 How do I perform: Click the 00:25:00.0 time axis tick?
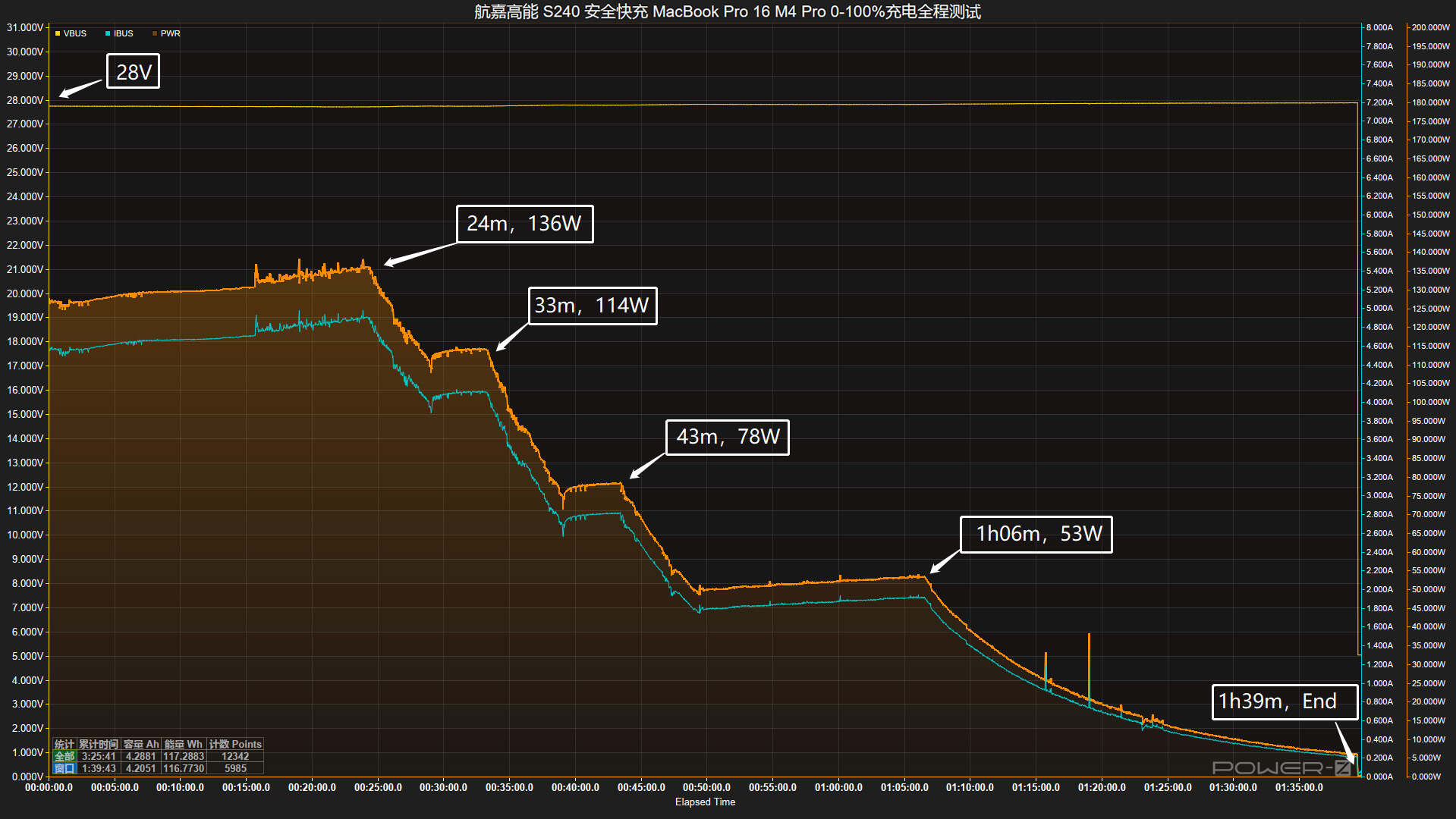click(x=378, y=788)
